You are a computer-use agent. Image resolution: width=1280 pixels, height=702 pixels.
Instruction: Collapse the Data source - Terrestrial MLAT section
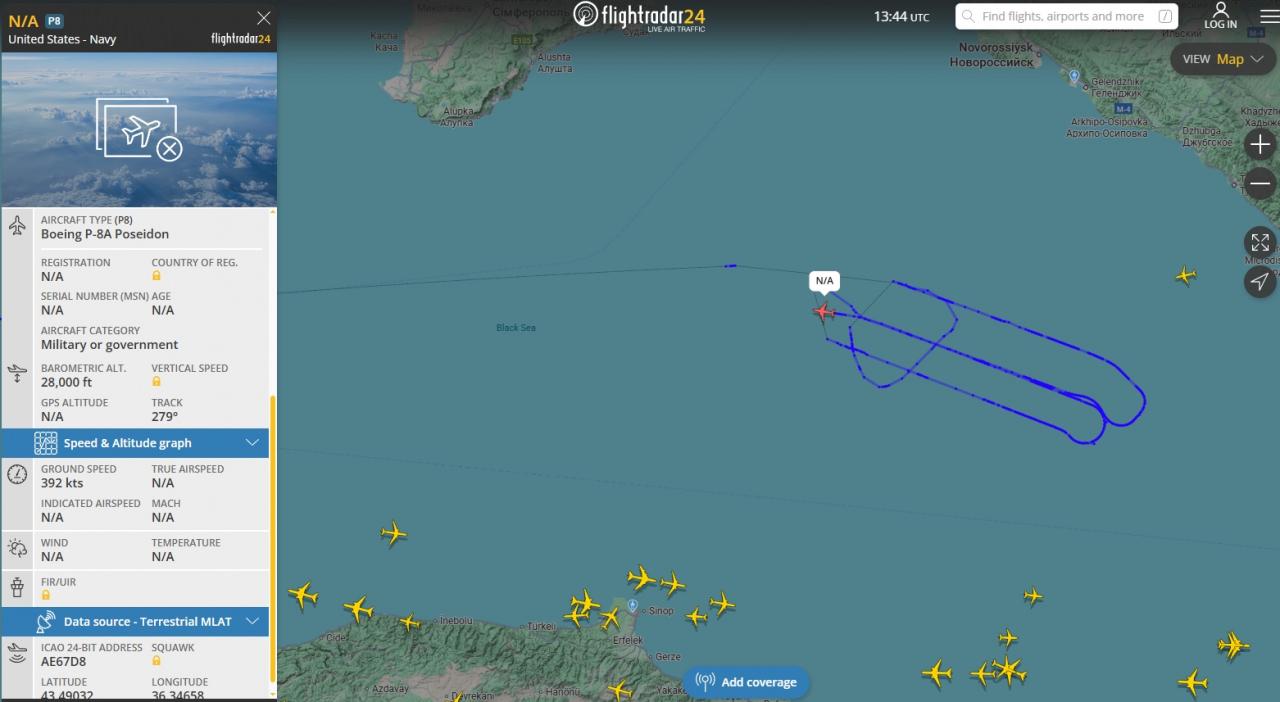click(252, 621)
